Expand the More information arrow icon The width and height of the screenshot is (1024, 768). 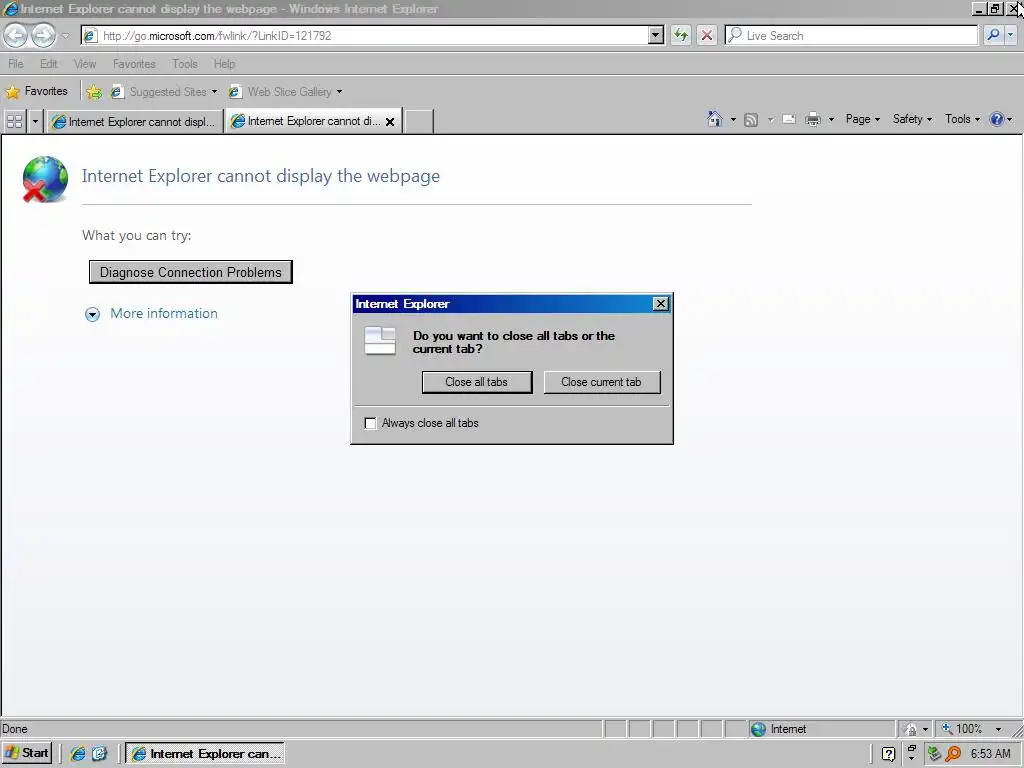click(x=93, y=315)
